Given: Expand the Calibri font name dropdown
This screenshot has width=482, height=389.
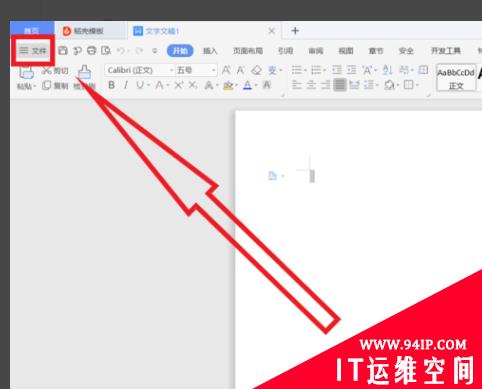Looking at the screenshot, I should 172,70.
